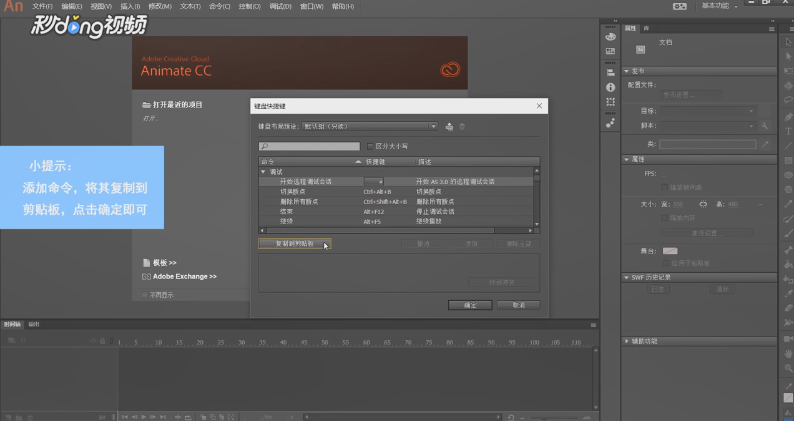The height and width of the screenshot is (421, 794).
Task: Click the center frame icon in timeline
Action: pos(178,417)
